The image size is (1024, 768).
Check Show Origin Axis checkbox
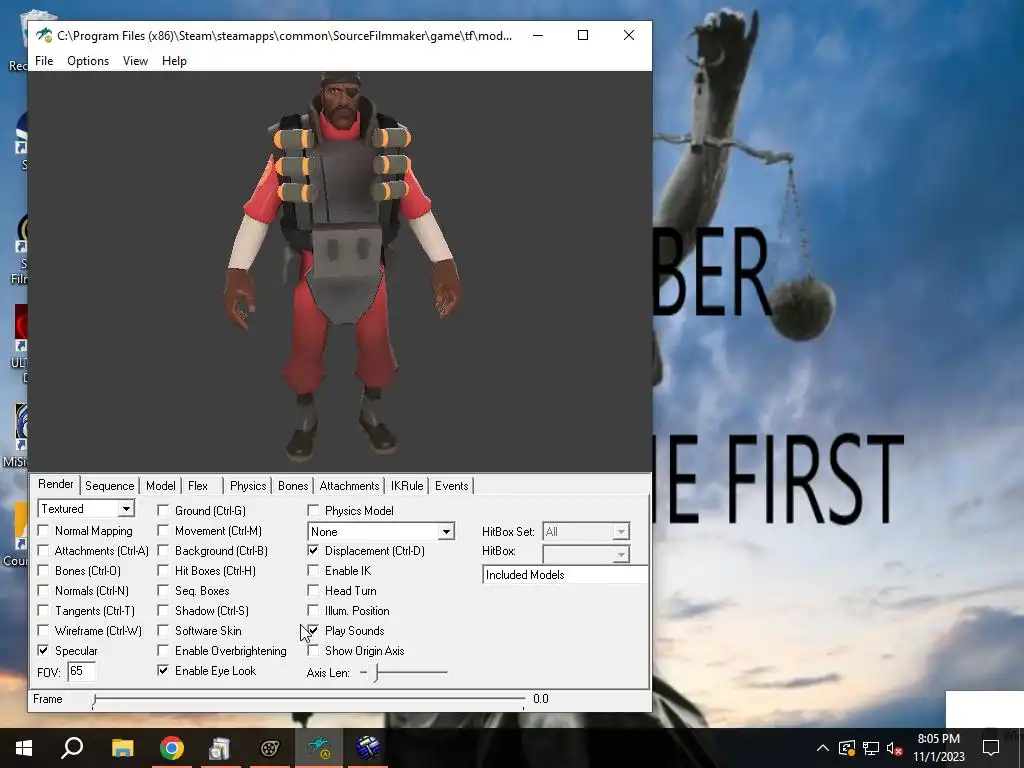(313, 650)
